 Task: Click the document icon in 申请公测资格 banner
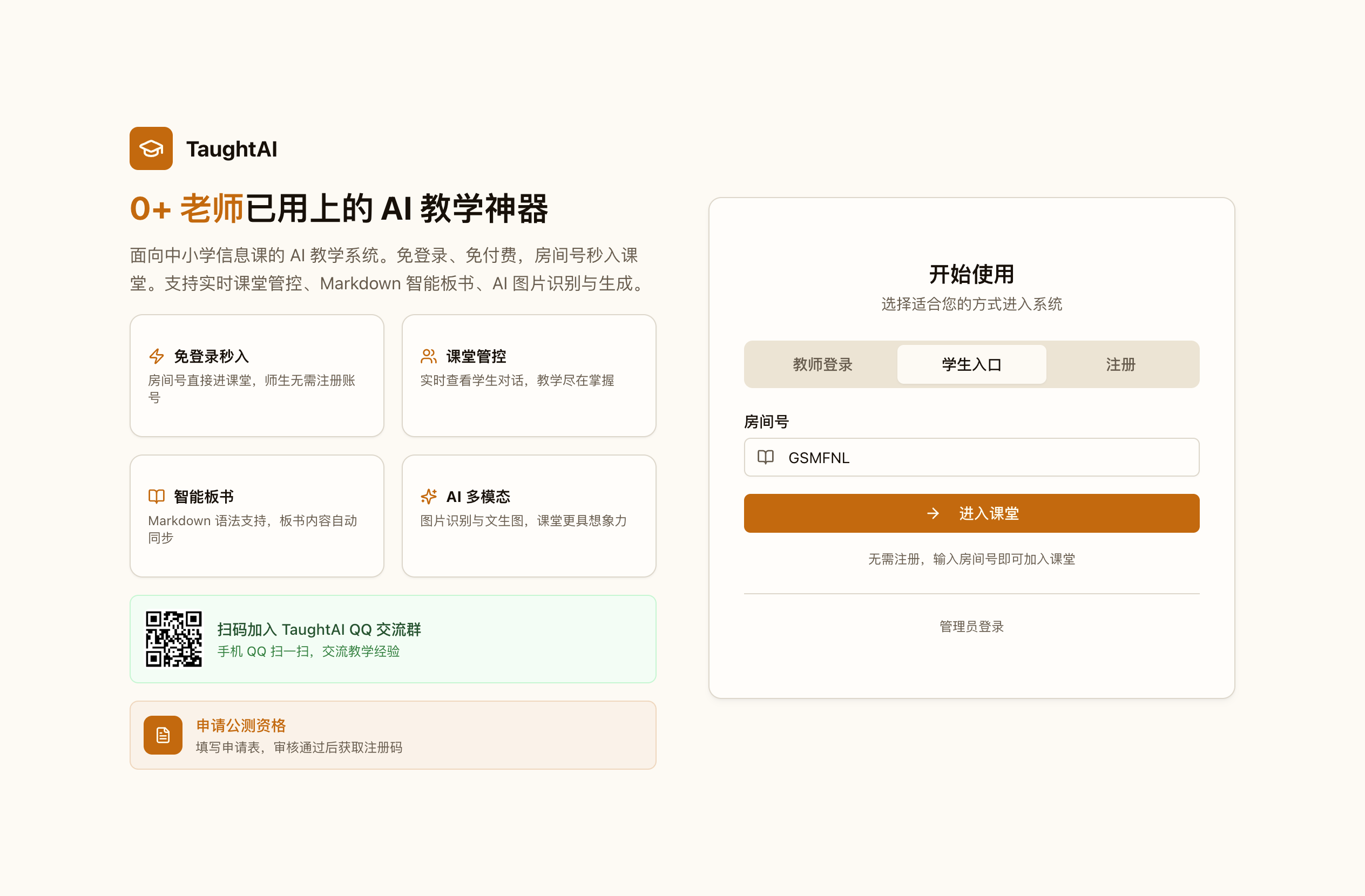click(163, 735)
